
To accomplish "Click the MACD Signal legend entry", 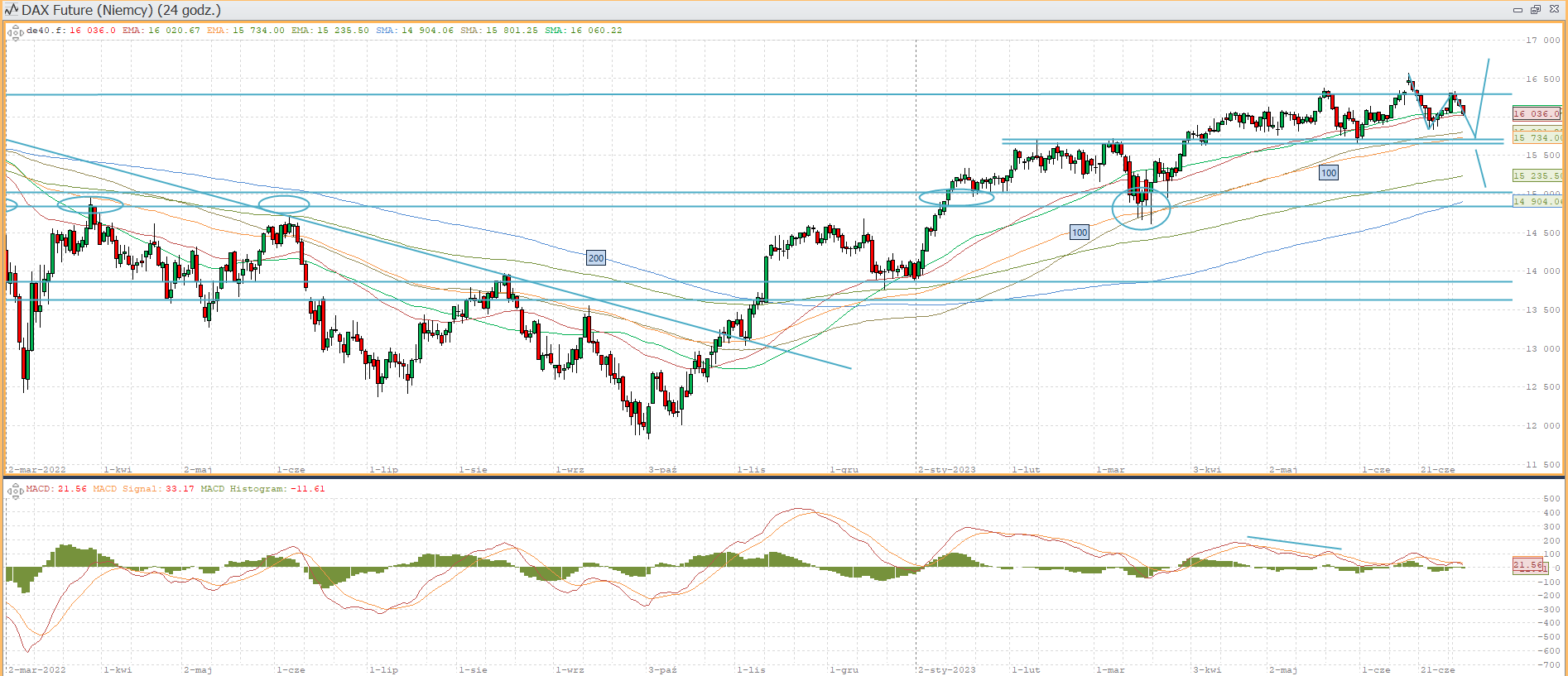I will coord(143,489).
